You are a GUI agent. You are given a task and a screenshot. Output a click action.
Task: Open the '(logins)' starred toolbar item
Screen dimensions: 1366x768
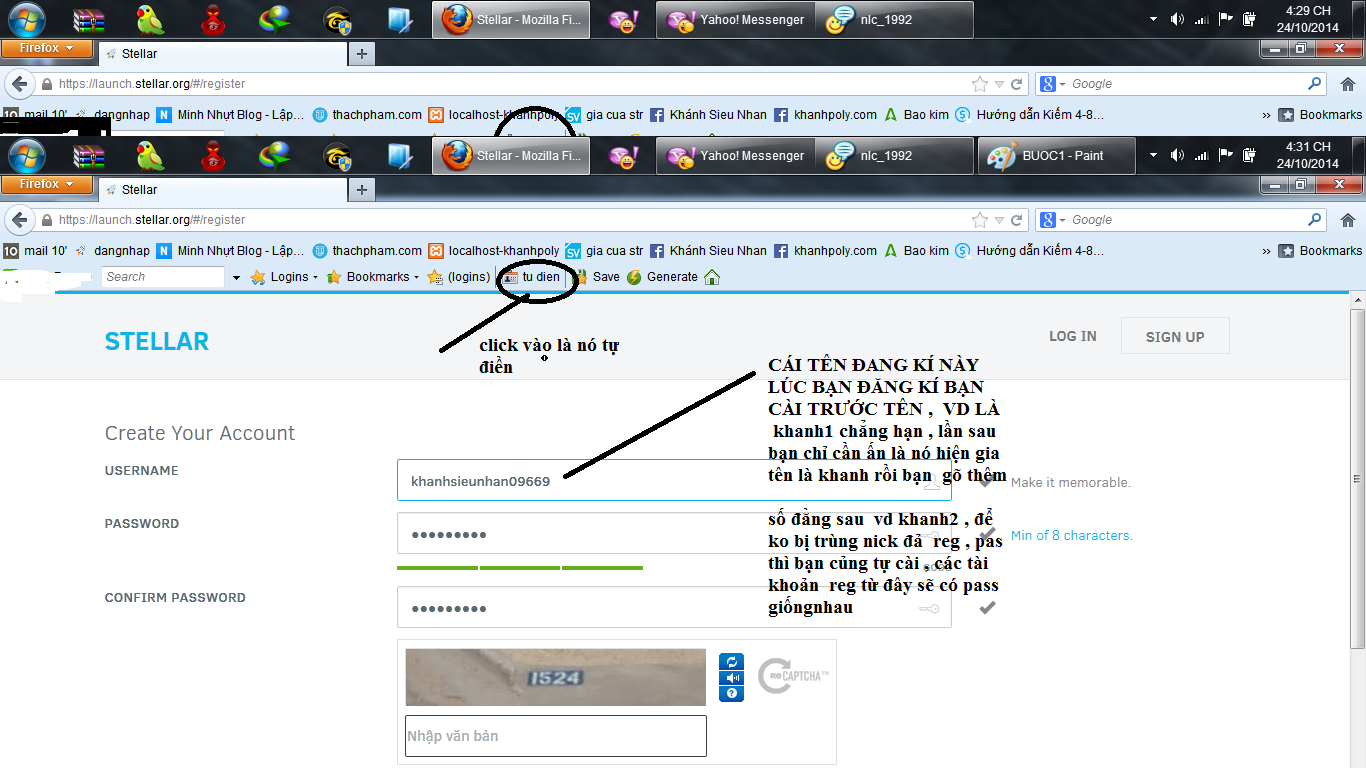(x=459, y=277)
